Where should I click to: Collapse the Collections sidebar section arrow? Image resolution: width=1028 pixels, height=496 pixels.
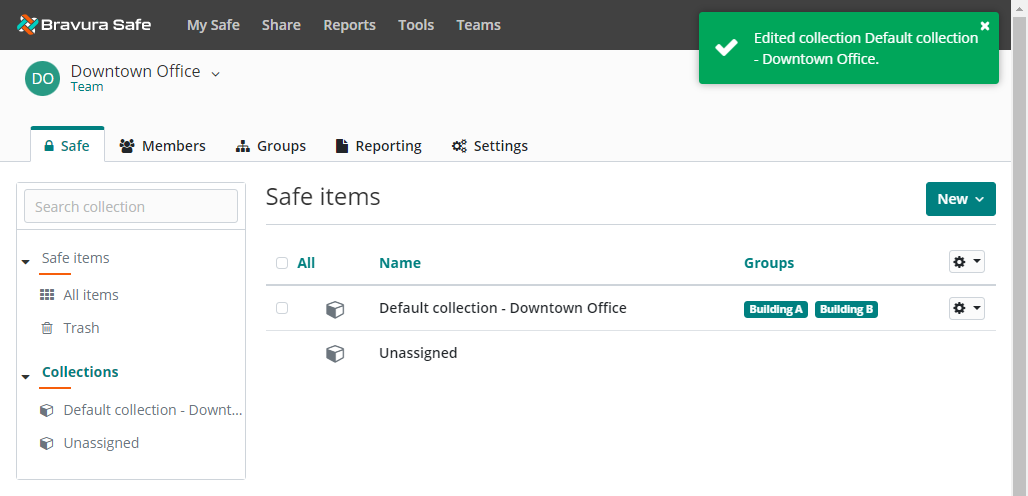coord(26,376)
